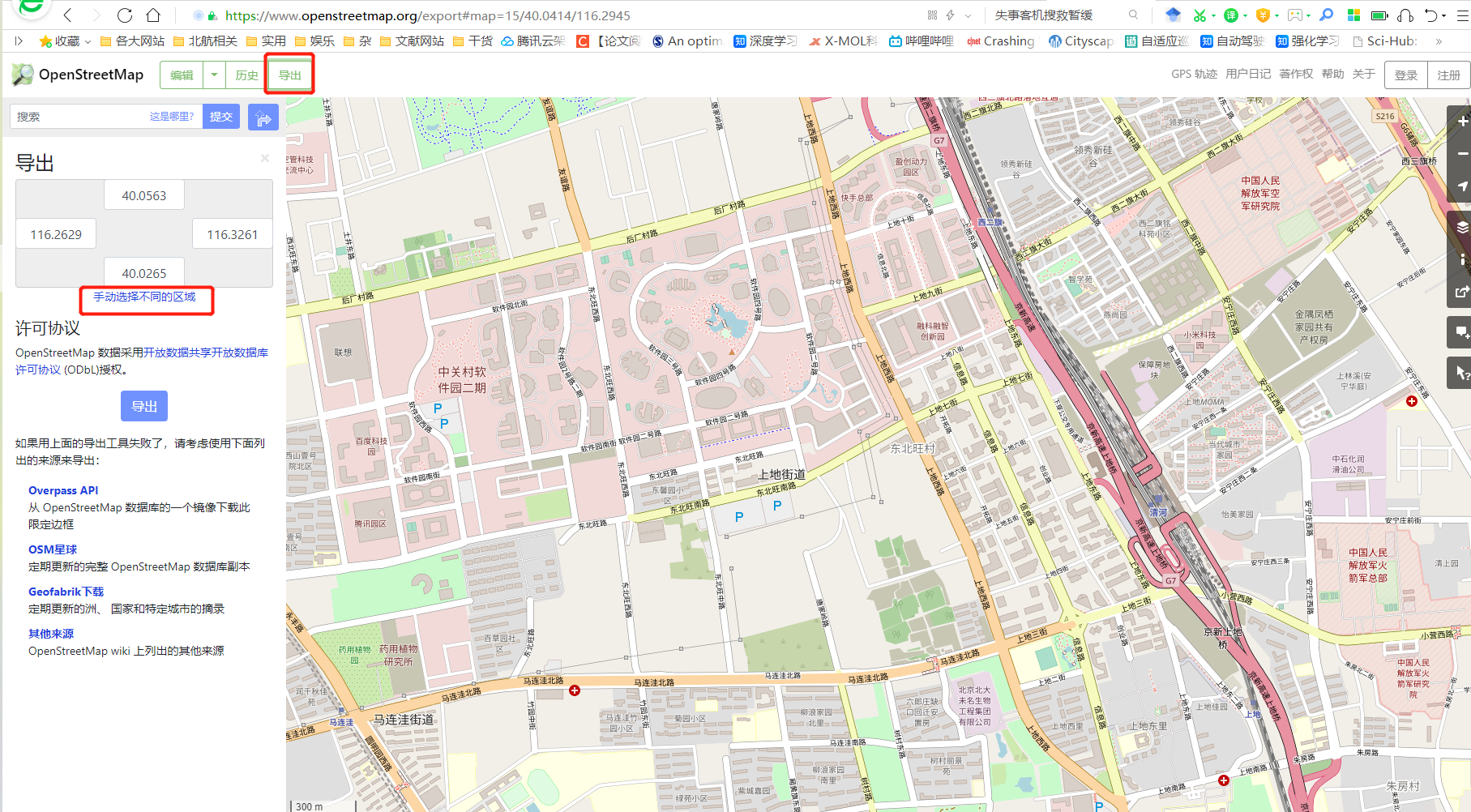Viewport: 1471px width, 812px height.
Task: Select 手动选择不同的区域 to choose a custom area
Action: [146, 297]
